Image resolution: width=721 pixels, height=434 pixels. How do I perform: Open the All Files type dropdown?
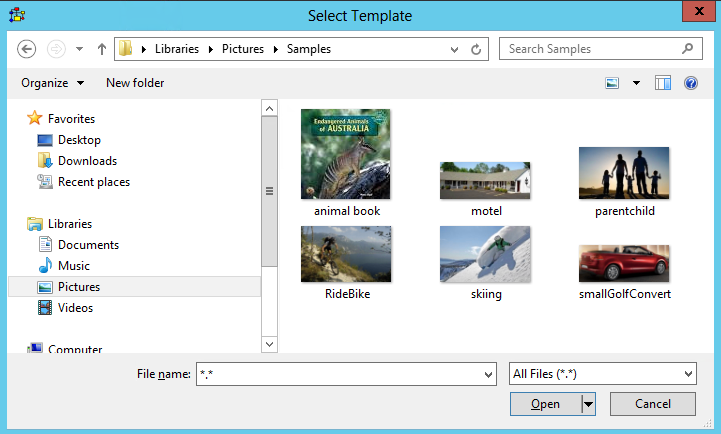(x=602, y=374)
